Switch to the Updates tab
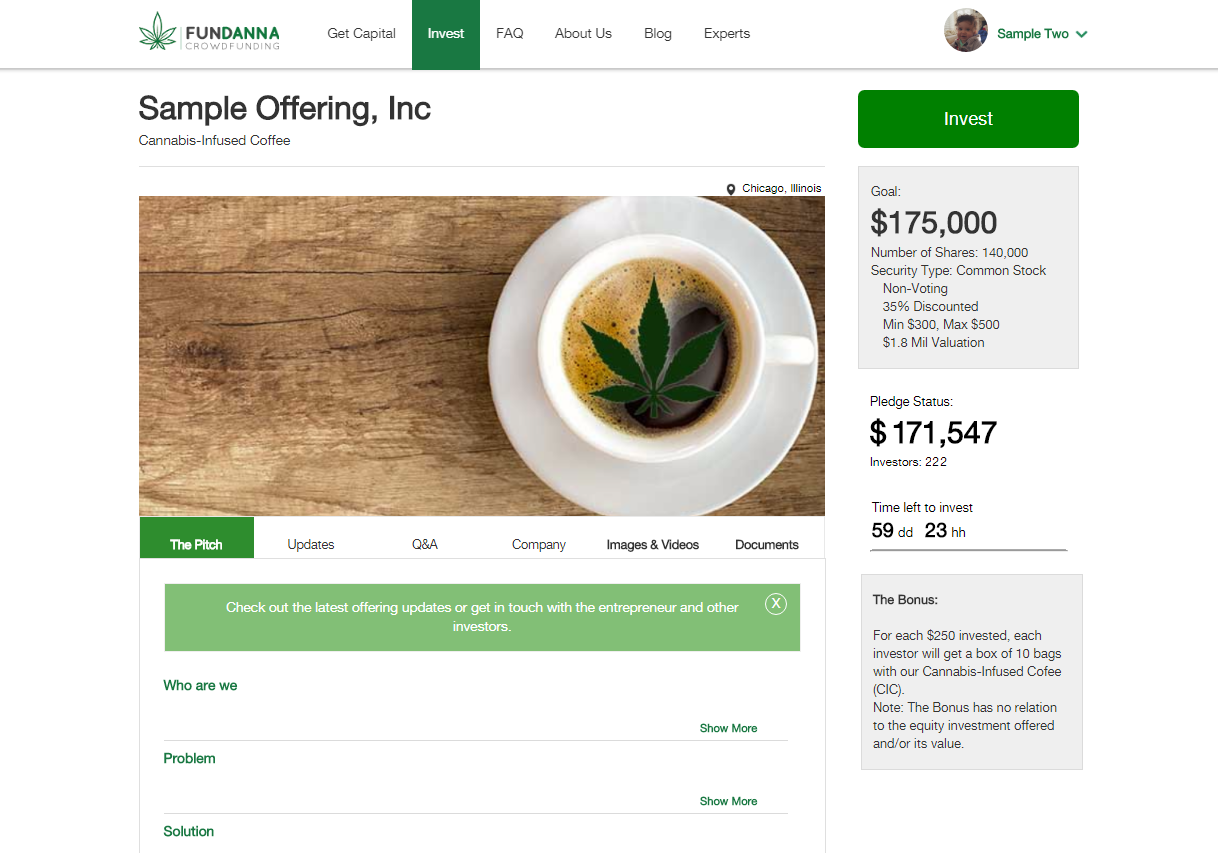1218x853 pixels. [x=311, y=544]
